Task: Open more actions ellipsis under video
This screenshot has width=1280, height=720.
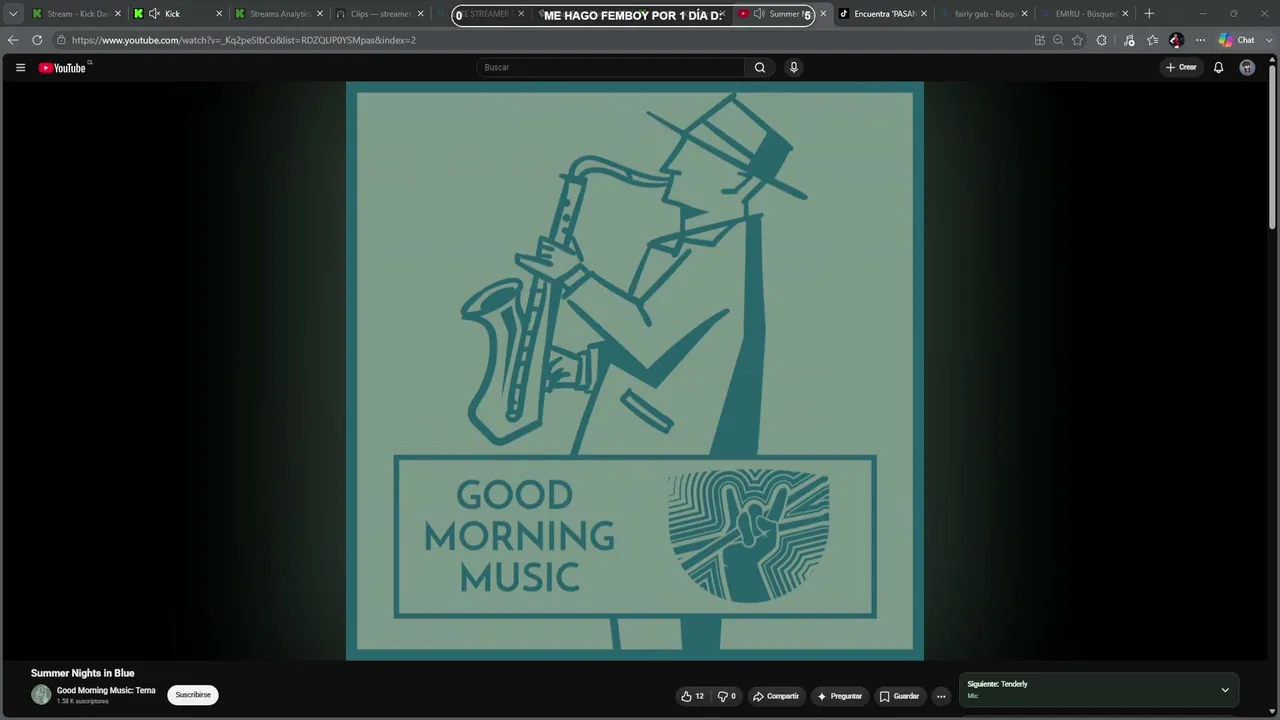Action: pyautogui.click(x=941, y=696)
